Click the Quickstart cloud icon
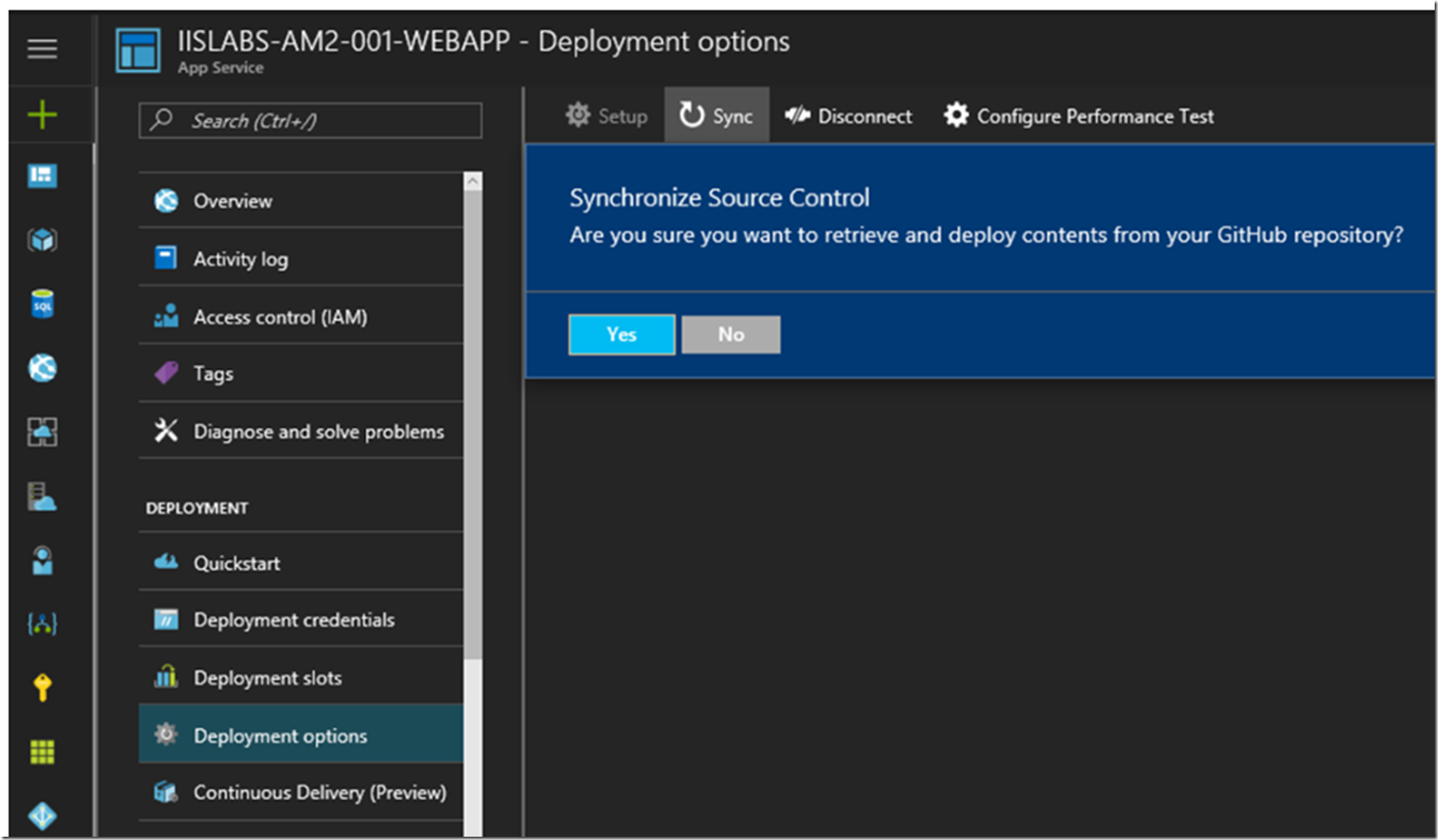1438x840 pixels. click(x=166, y=562)
